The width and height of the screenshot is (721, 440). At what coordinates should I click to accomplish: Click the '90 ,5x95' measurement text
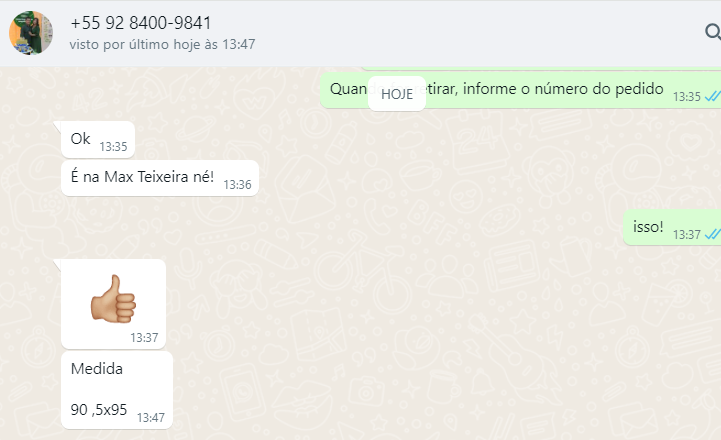[99, 410]
